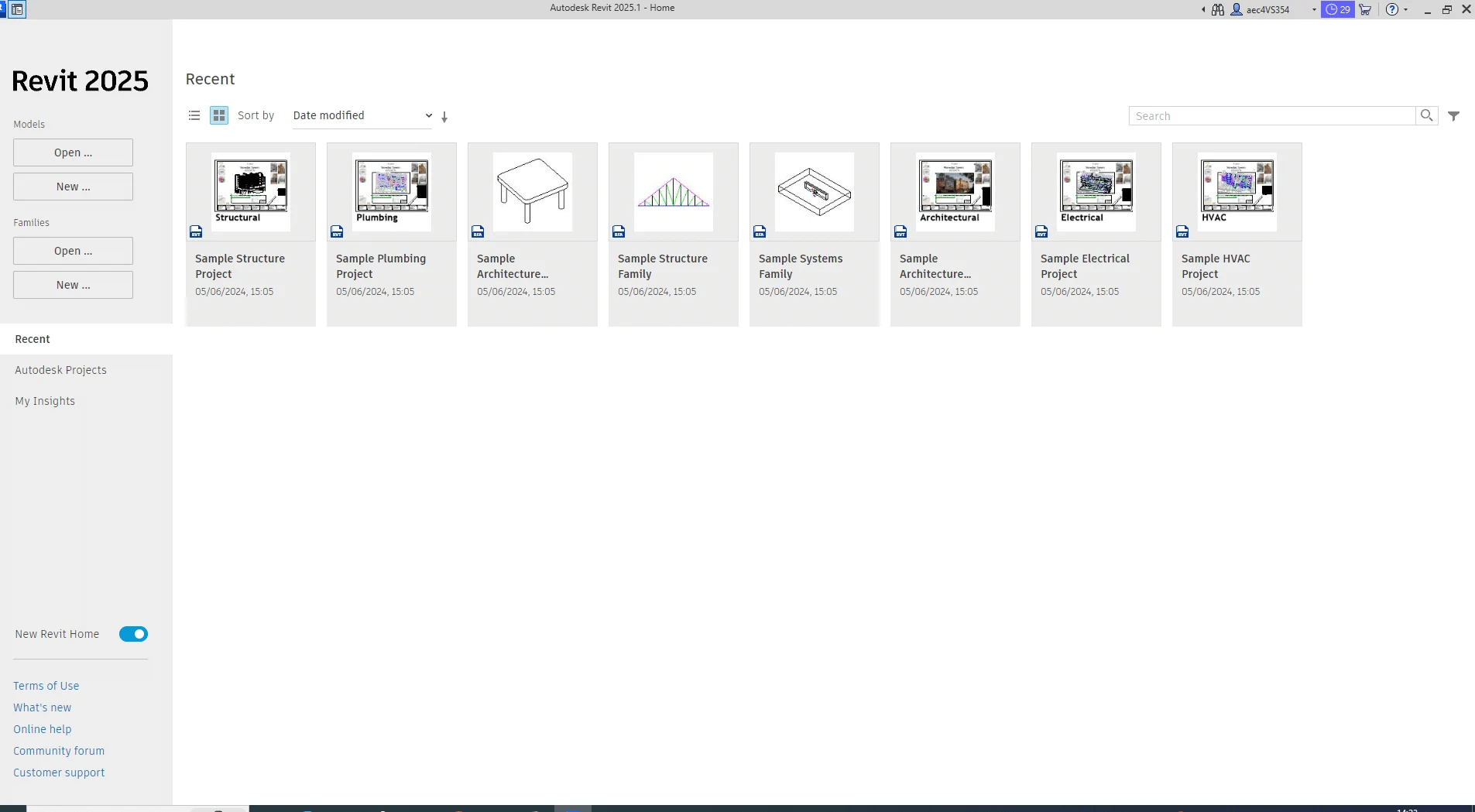1475x812 pixels.
Task: Open the My Insights section
Action: [45, 400]
